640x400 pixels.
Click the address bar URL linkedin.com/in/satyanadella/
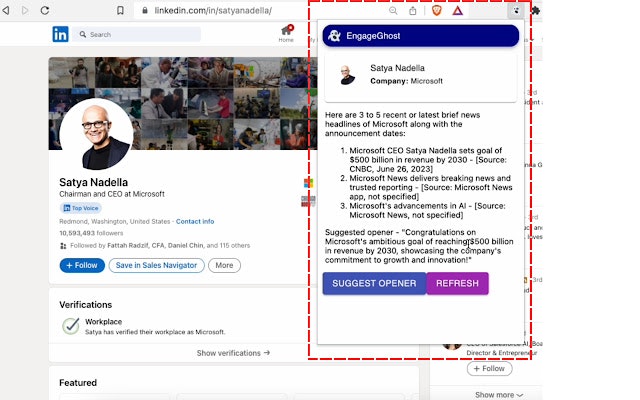(x=213, y=11)
